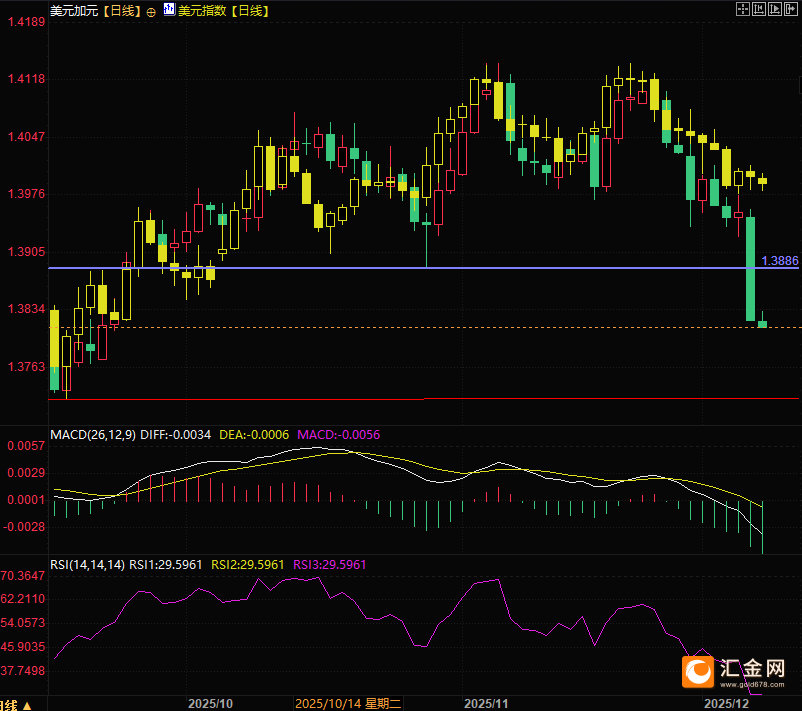Click the 1.3905 price axis label
Screen dimensions: 802x711
(26, 252)
